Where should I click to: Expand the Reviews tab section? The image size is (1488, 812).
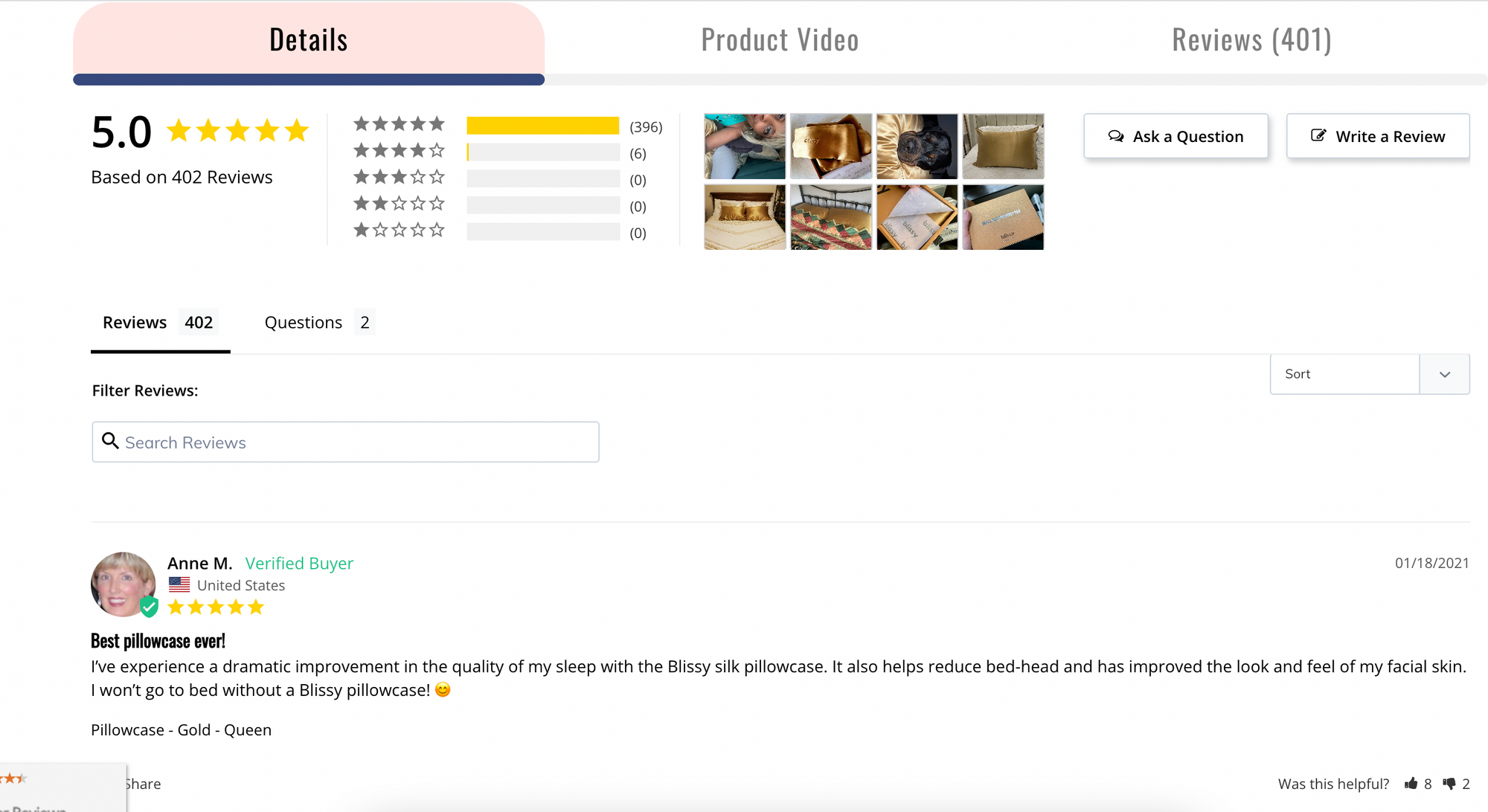pyautogui.click(x=1252, y=39)
